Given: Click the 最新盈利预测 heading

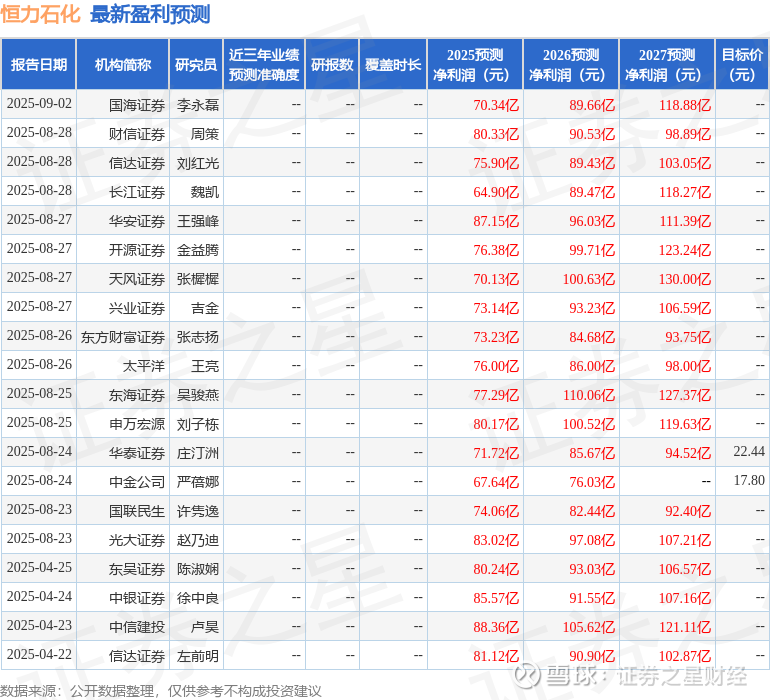Looking at the screenshot, I should click(150, 14).
